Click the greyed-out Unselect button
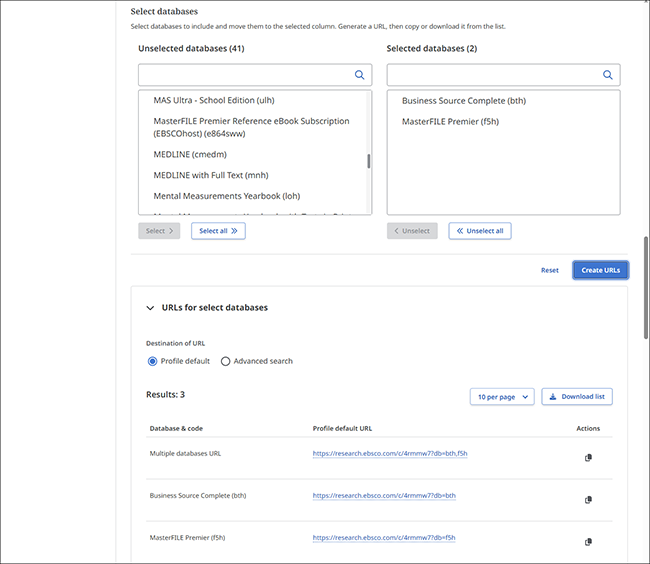This screenshot has width=650, height=564. [x=412, y=231]
